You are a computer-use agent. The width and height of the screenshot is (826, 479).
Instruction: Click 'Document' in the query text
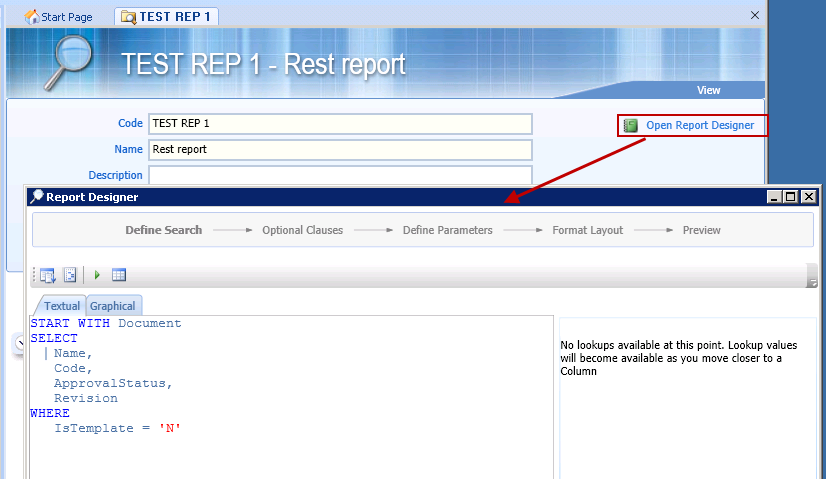(150, 323)
